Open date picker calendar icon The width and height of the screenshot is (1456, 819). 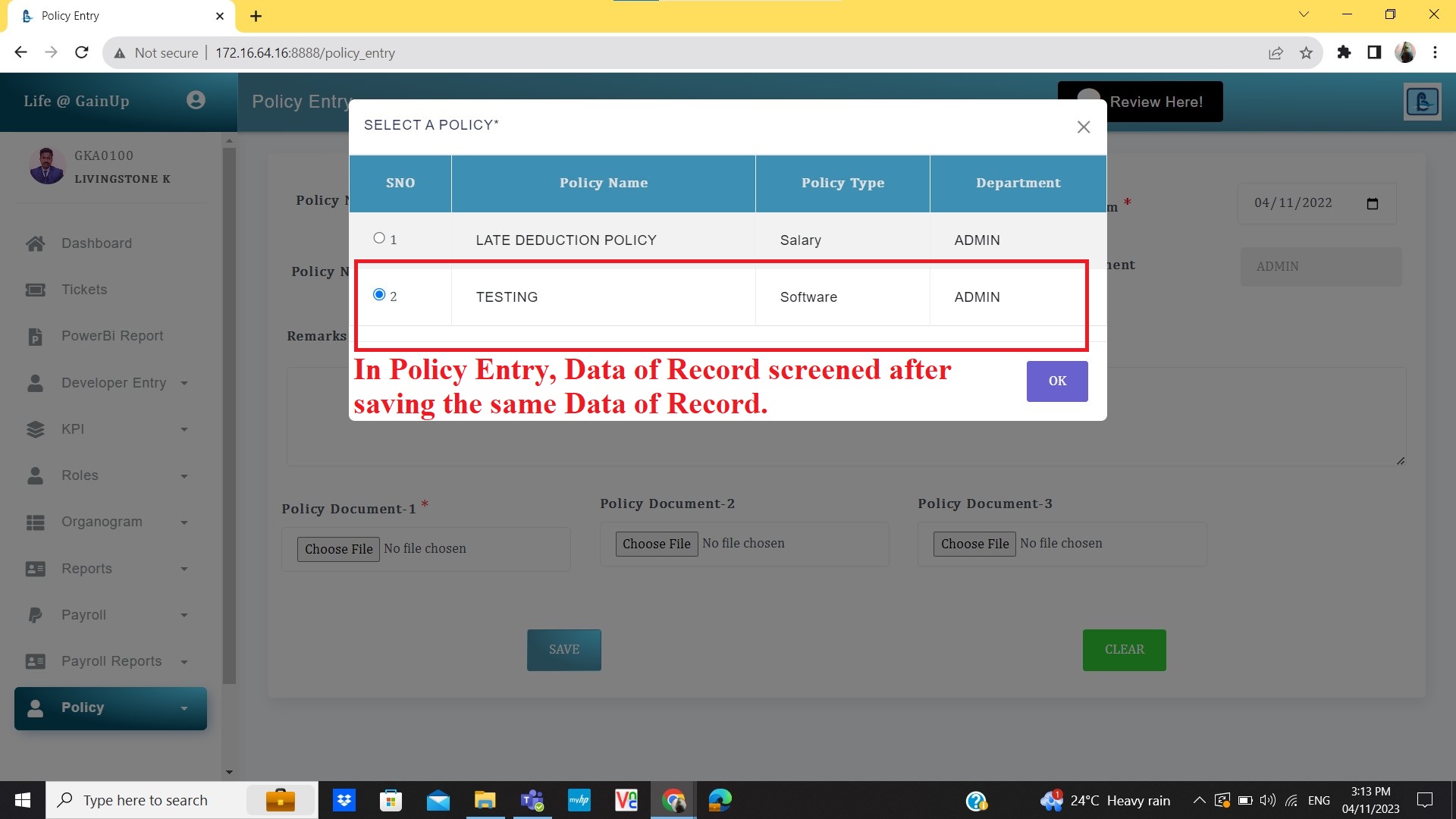(1372, 203)
